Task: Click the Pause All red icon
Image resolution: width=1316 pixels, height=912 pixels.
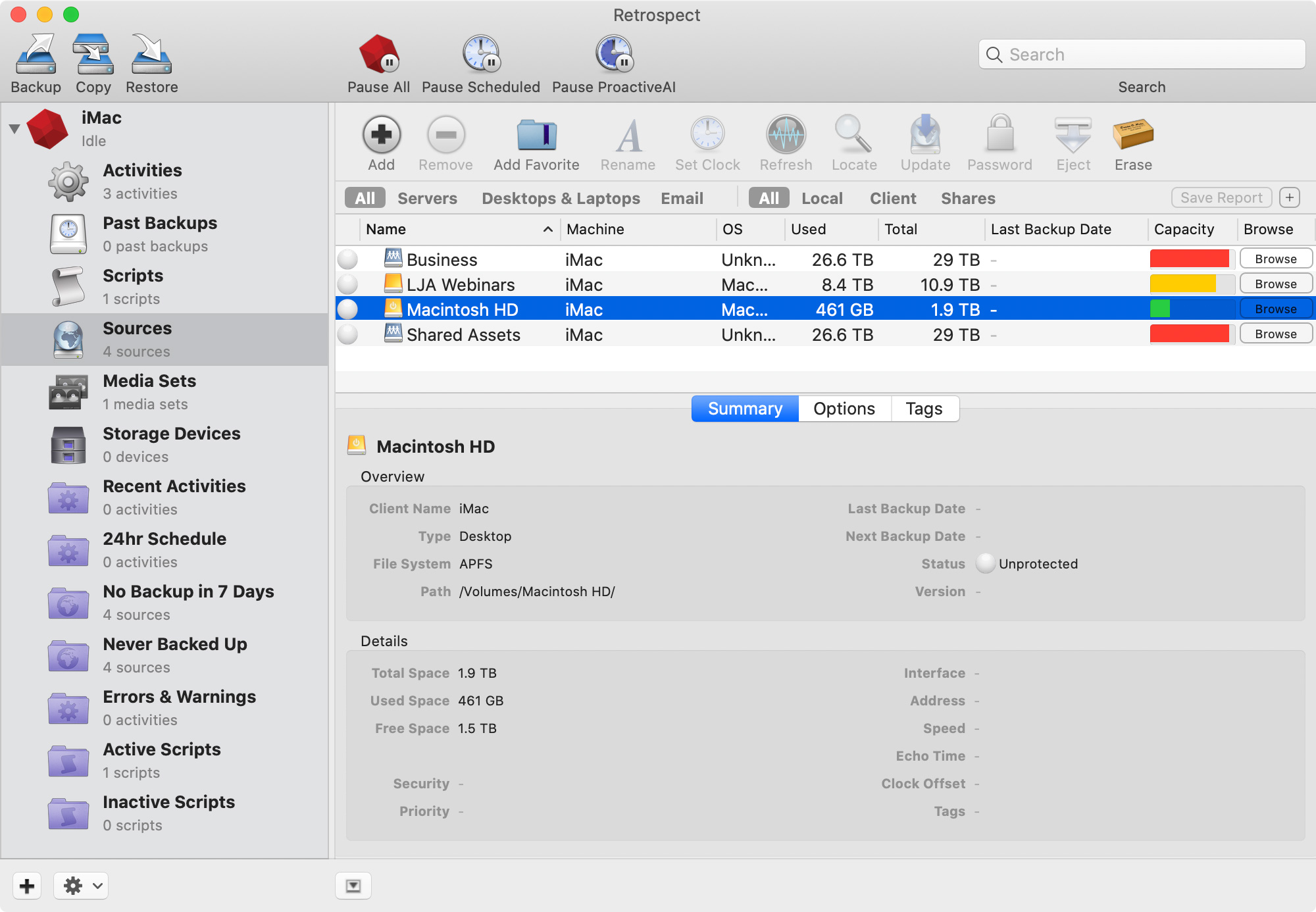Action: click(x=379, y=54)
